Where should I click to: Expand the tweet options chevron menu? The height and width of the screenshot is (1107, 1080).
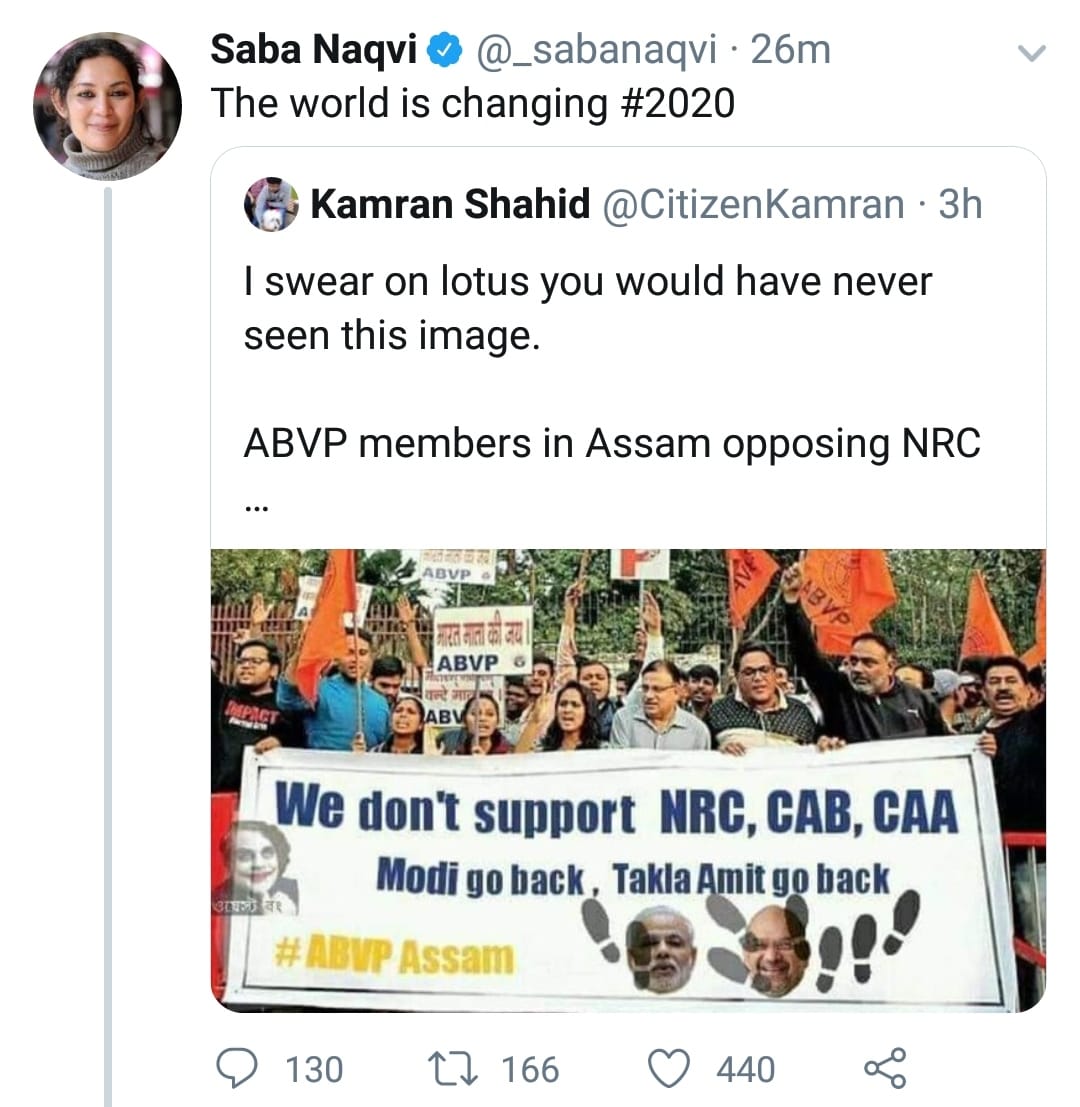tap(1030, 52)
